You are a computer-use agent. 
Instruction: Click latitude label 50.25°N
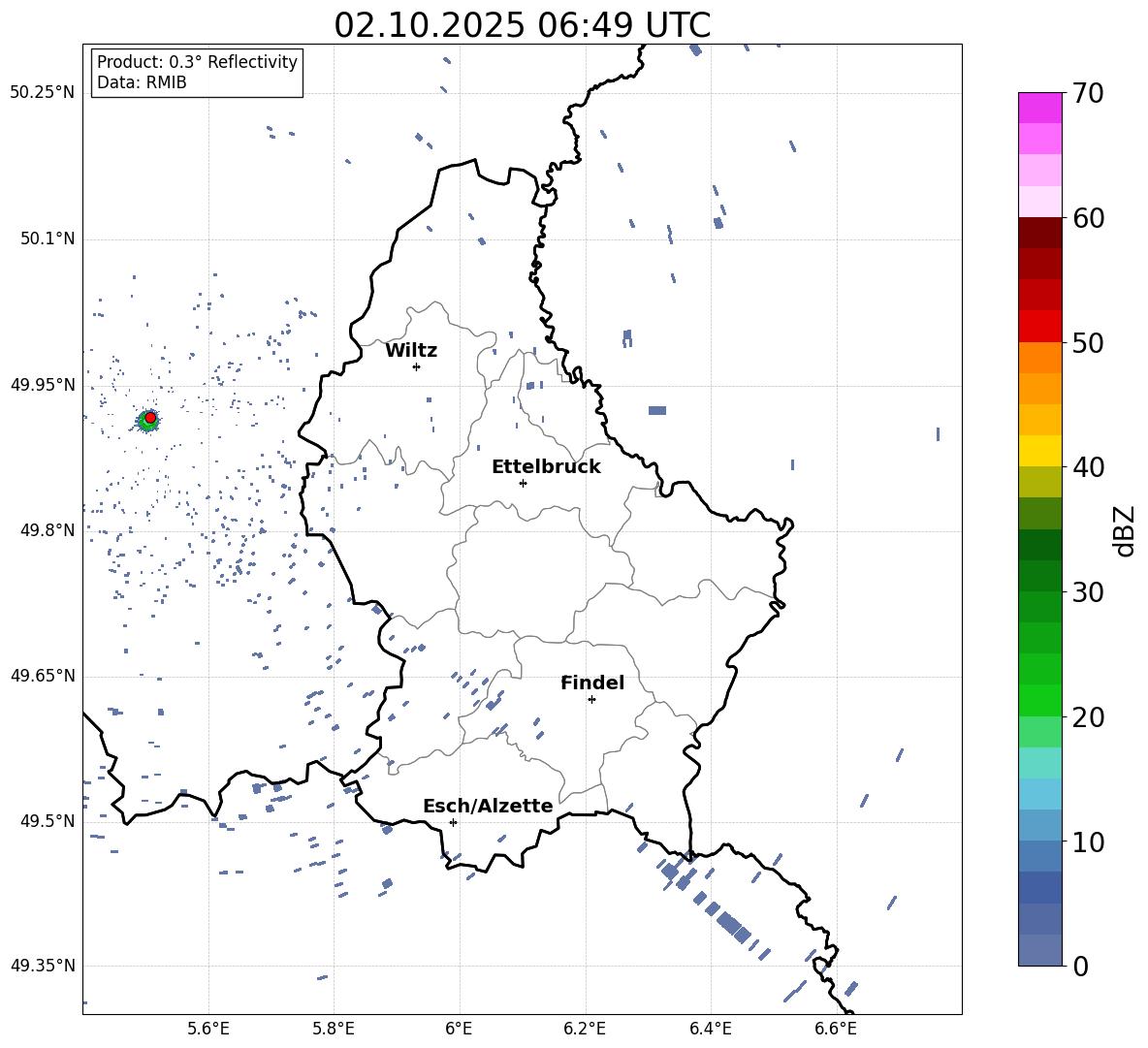click(x=43, y=93)
